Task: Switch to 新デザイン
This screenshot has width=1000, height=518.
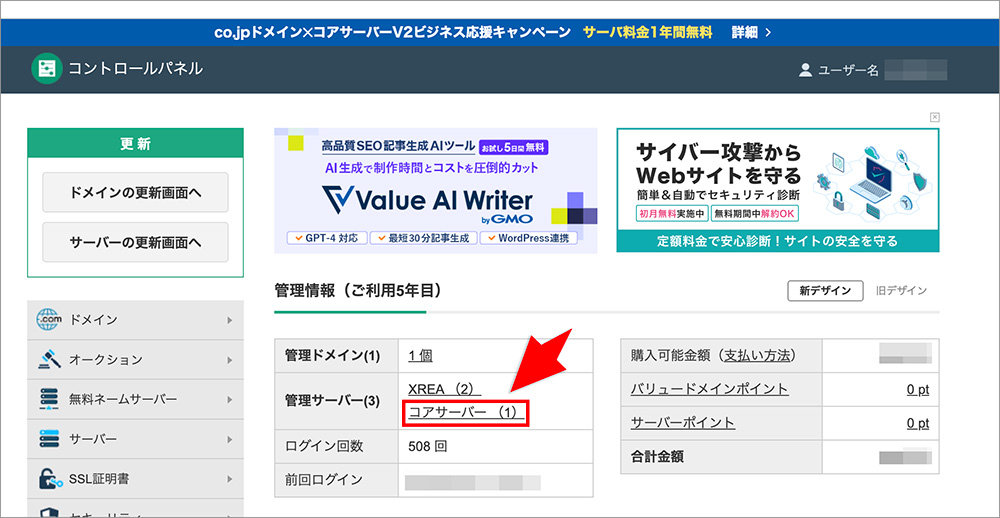Action: [x=825, y=290]
